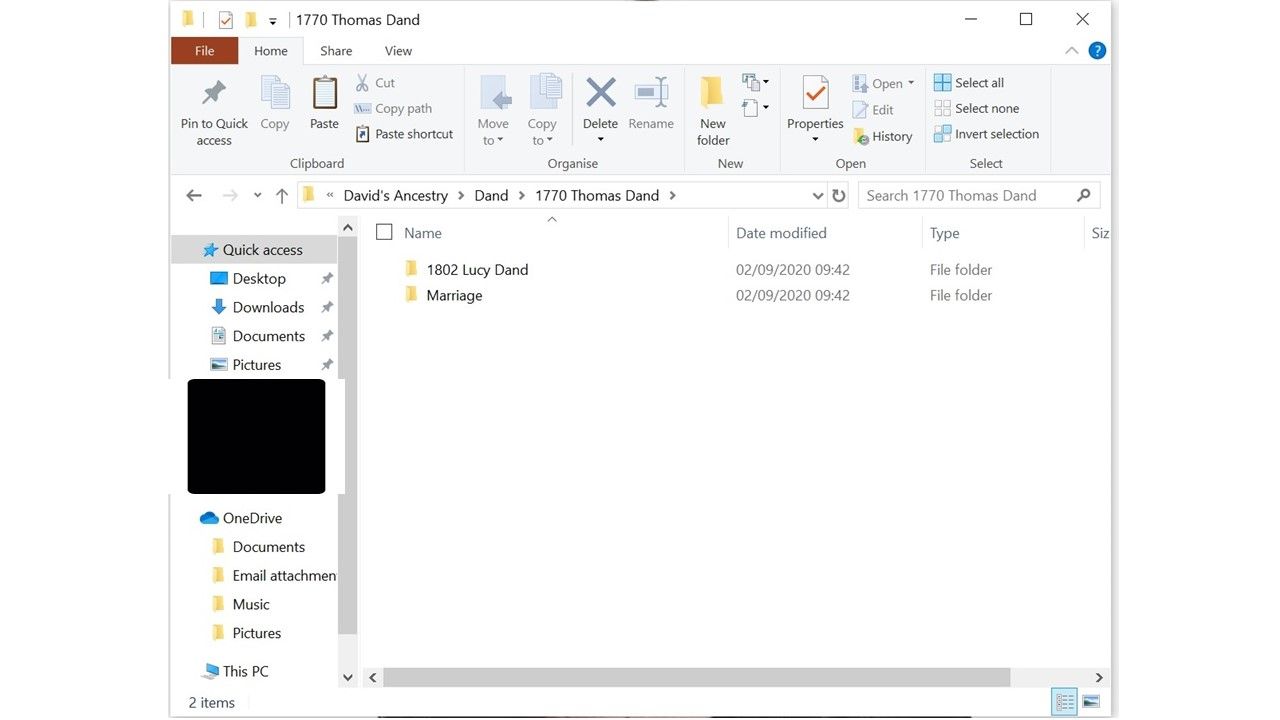Check the select-all checkbox beside Name column
The width and height of the screenshot is (1280, 720).
coord(384,230)
